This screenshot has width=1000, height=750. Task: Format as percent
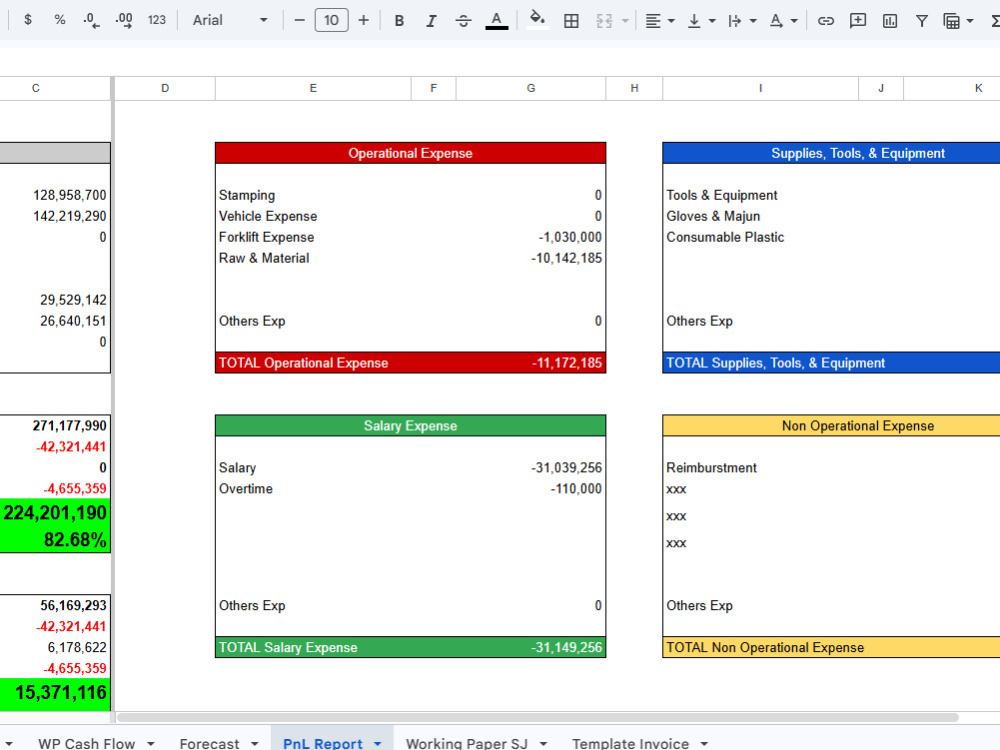[60, 20]
